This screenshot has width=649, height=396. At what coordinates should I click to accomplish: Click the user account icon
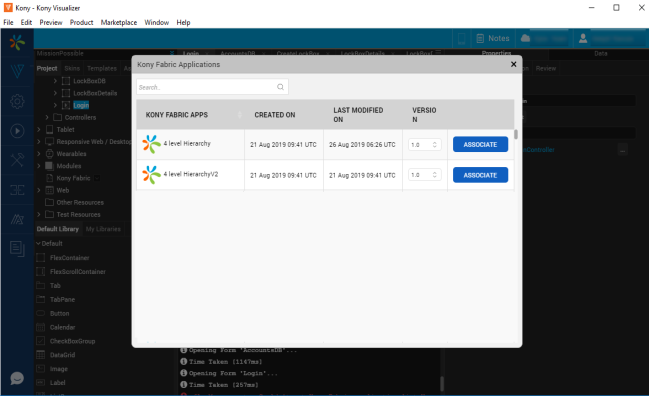point(583,38)
